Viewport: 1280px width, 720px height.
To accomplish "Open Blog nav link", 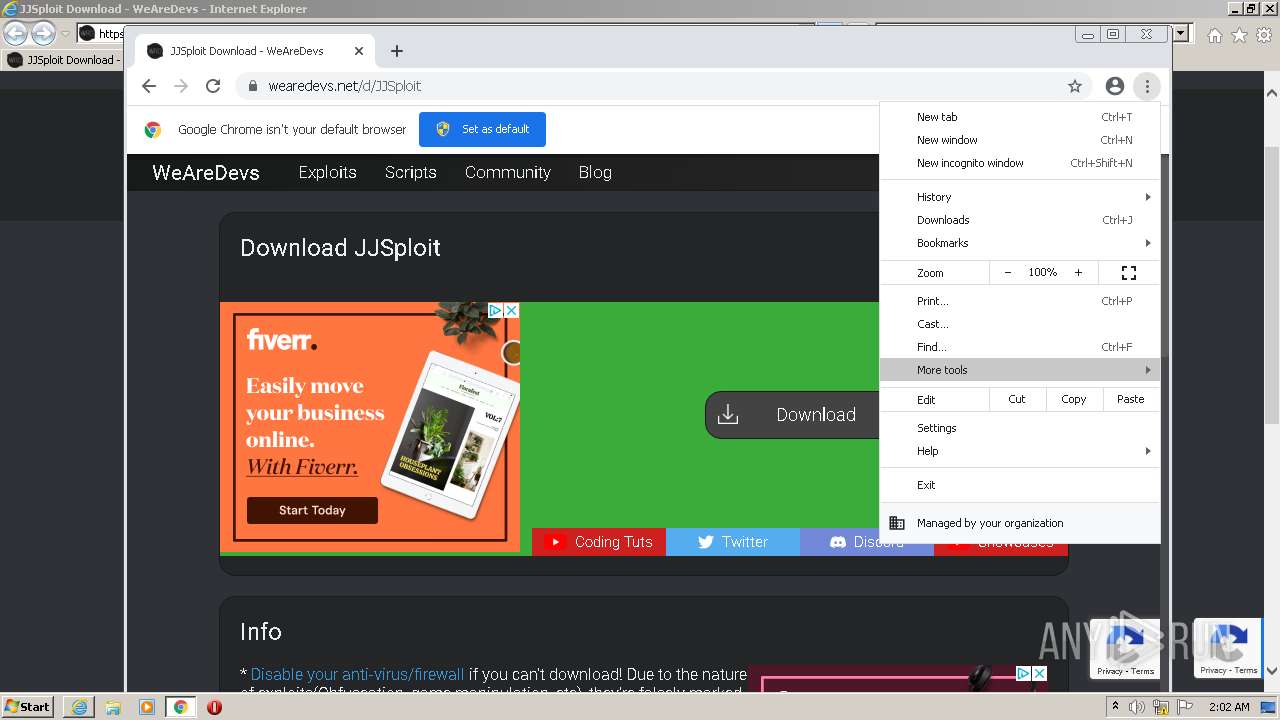I will click(595, 172).
